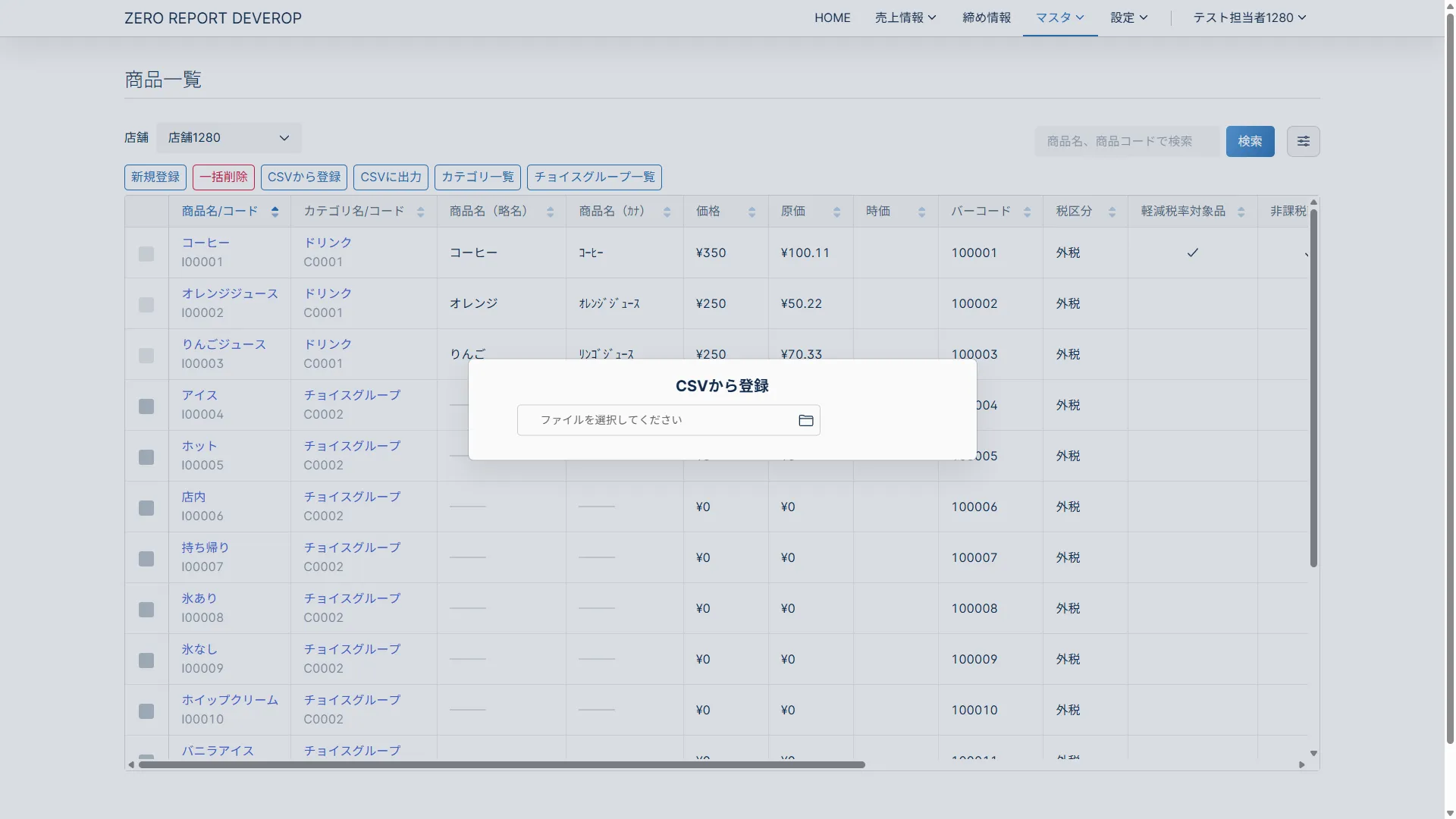
Task: Check the アイス row checkbox
Action: 146,406
